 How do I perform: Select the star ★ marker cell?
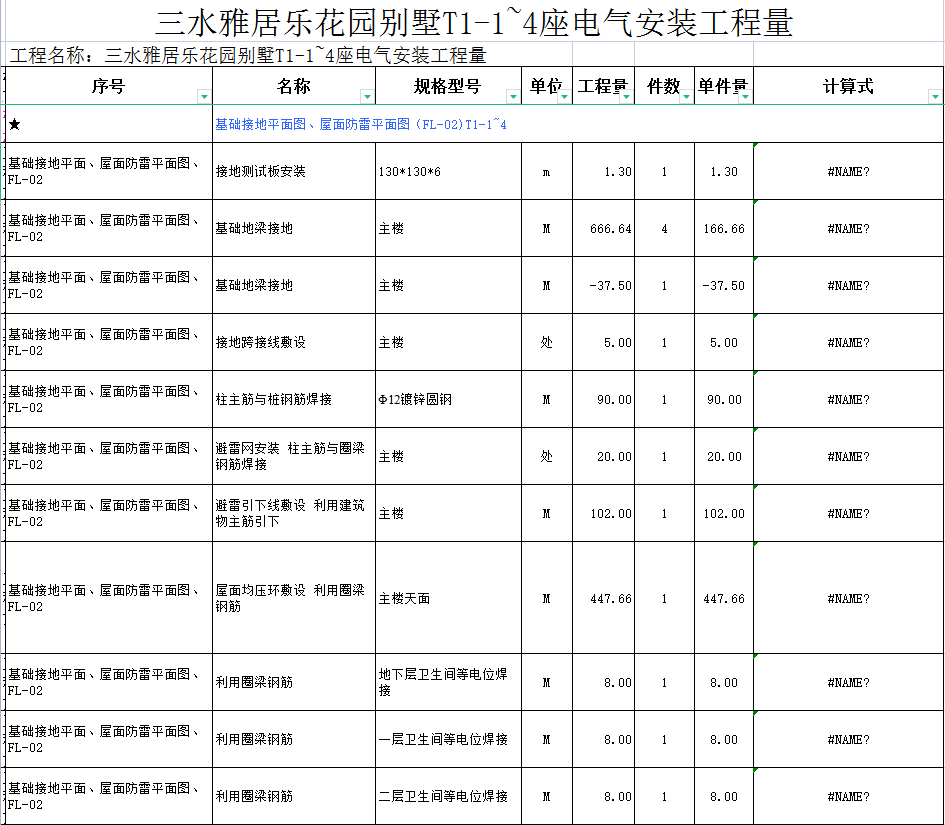[15, 125]
